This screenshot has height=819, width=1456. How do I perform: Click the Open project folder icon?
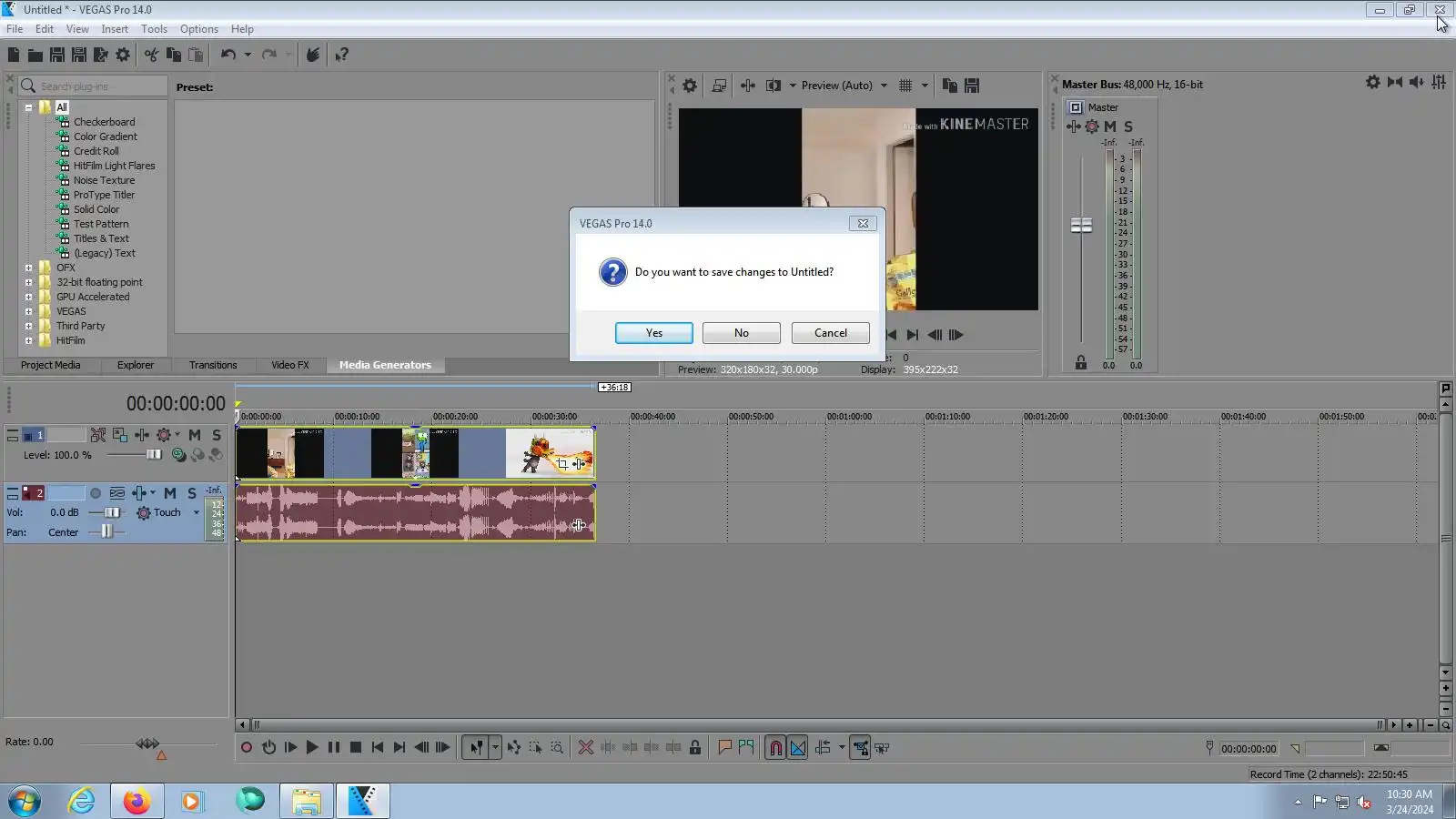pyautogui.click(x=35, y=55)
